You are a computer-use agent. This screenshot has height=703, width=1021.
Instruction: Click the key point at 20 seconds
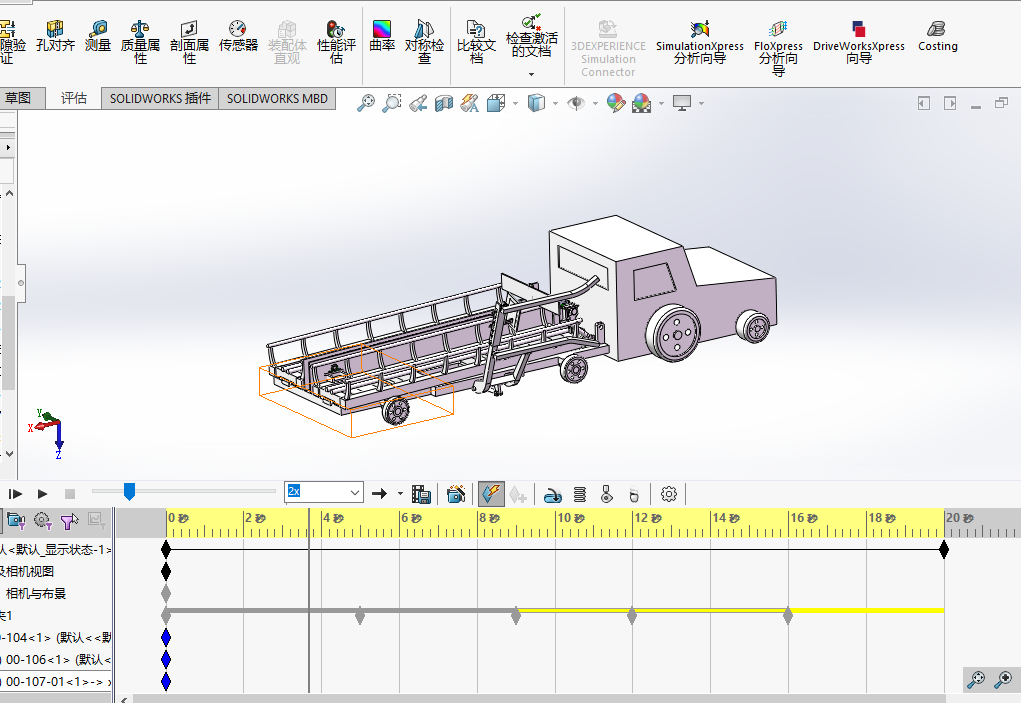[944, 549]
